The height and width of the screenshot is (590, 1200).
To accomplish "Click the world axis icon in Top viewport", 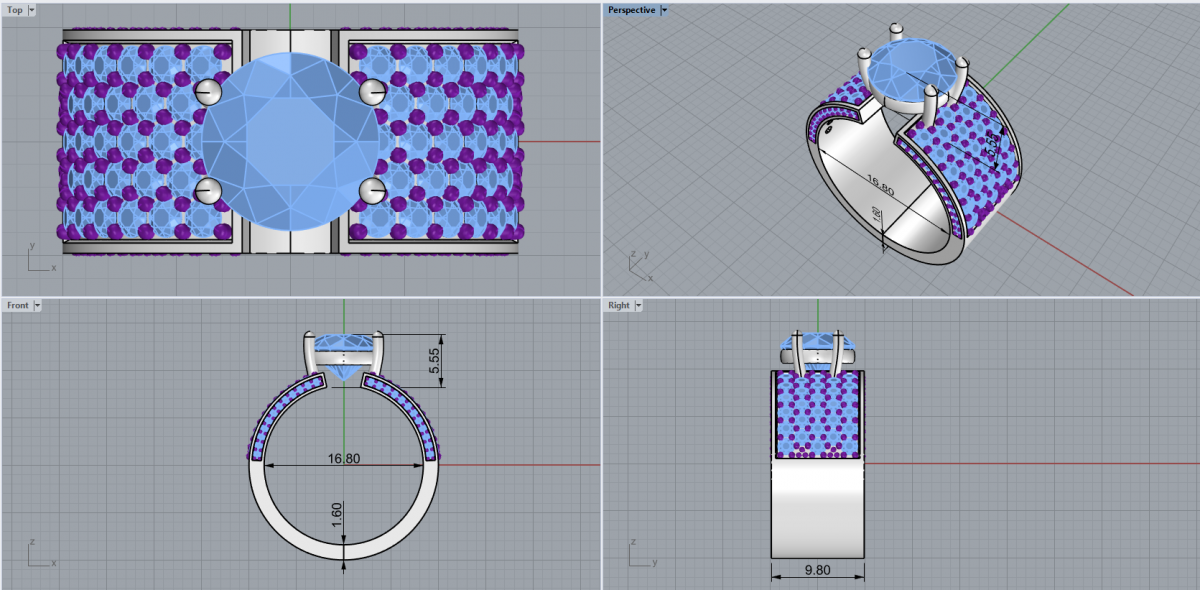I will (38, 260).
